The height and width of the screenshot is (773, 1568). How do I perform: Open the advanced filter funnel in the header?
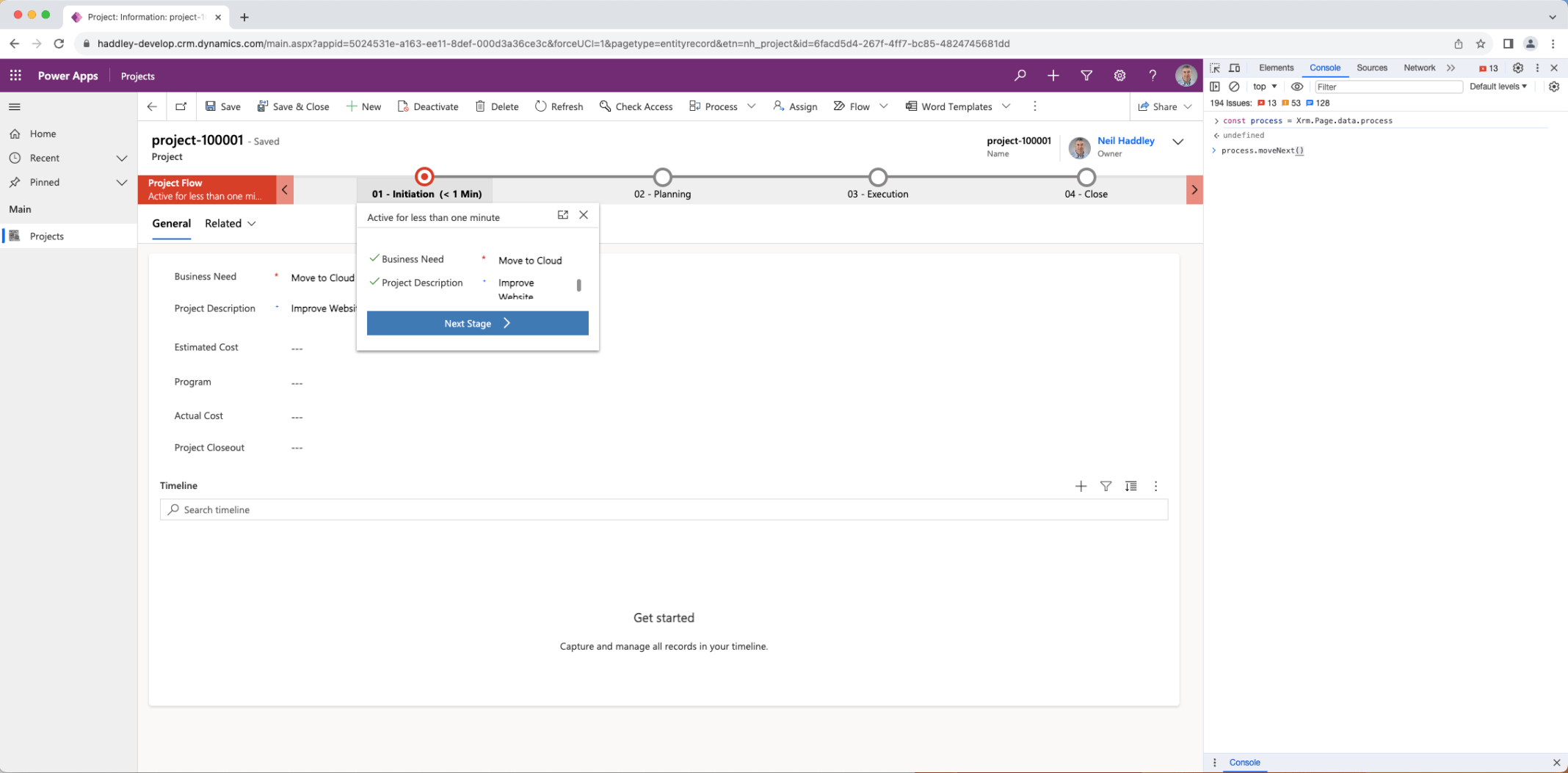click(1086, 76)
